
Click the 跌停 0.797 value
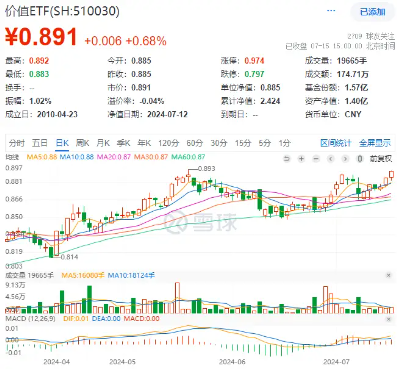[x=254, y=74]
